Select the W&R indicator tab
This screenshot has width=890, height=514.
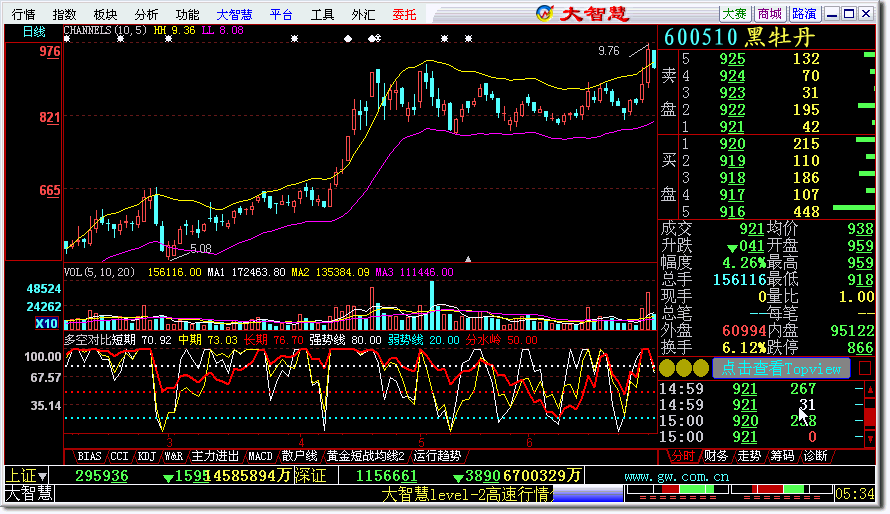click(174, 456)
